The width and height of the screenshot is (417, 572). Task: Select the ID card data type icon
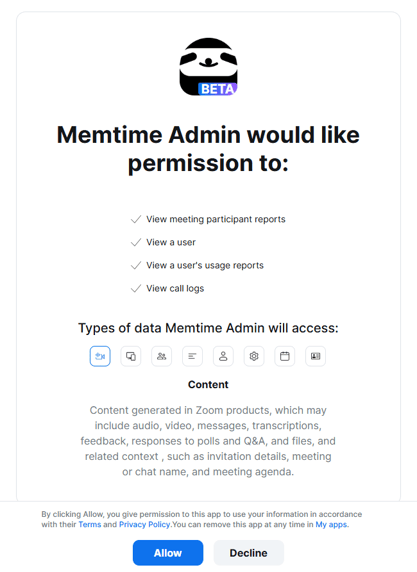(316, 356)
